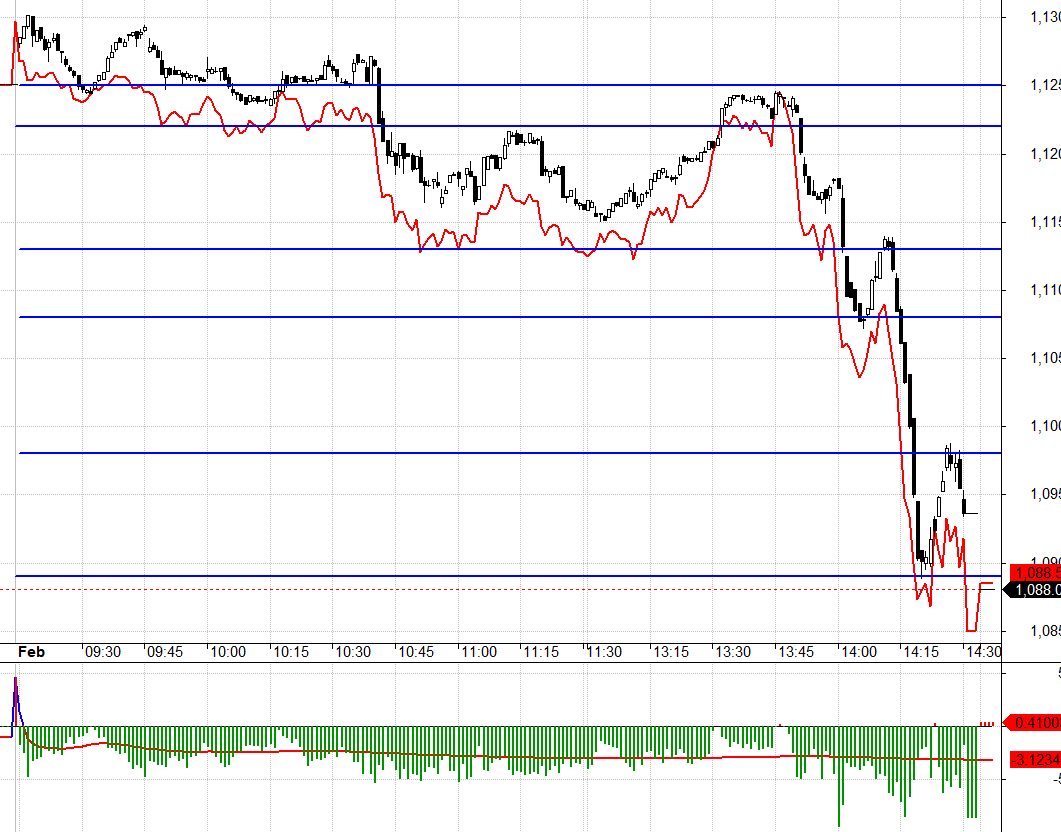Viewport: 1061px width, 832px height.
Task: Click the 09:30 time axis label
Action: point(103,651)
